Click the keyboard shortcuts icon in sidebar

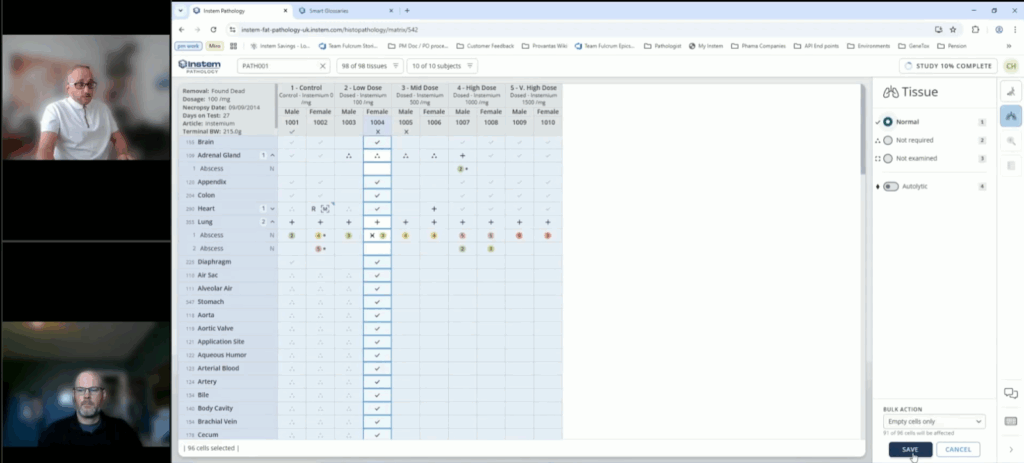coord(1010,421)
